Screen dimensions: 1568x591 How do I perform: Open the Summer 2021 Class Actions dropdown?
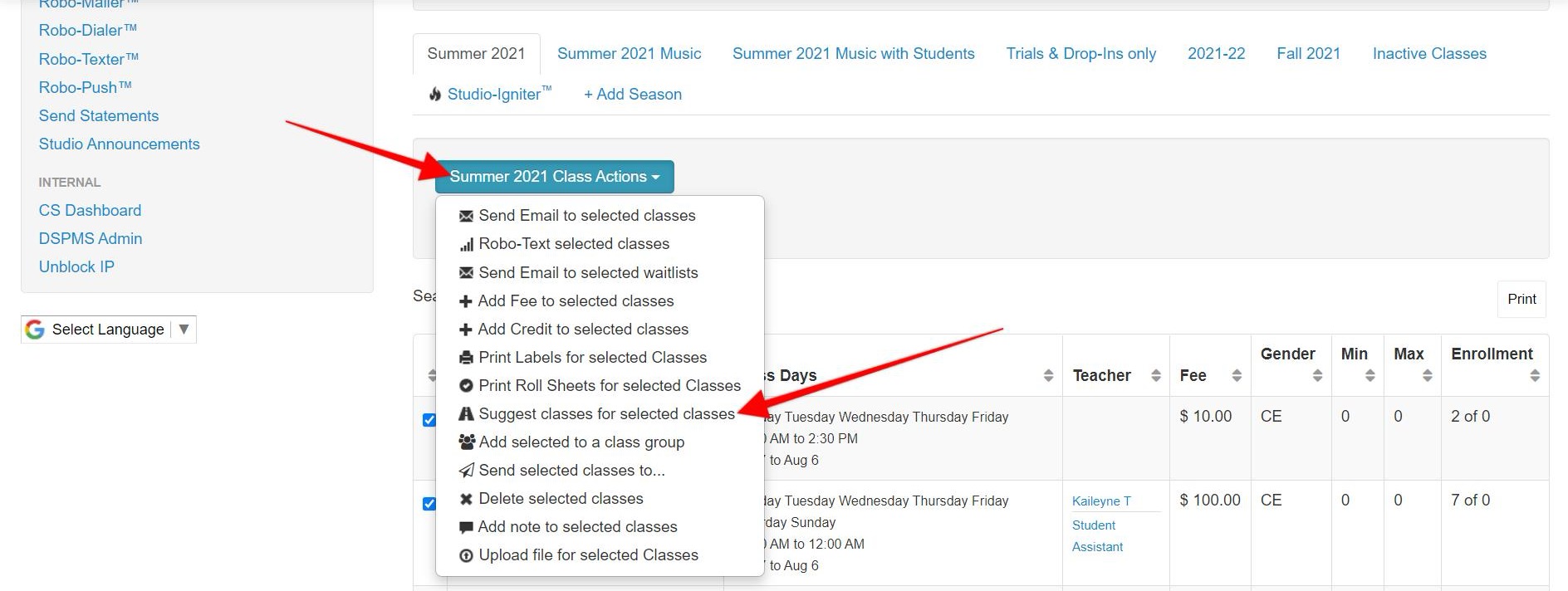coord(554,177)
